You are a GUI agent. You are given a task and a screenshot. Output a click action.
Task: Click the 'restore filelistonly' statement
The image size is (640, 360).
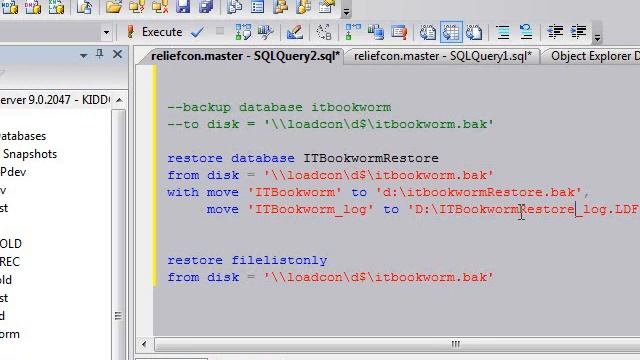(x=247, y=260)
